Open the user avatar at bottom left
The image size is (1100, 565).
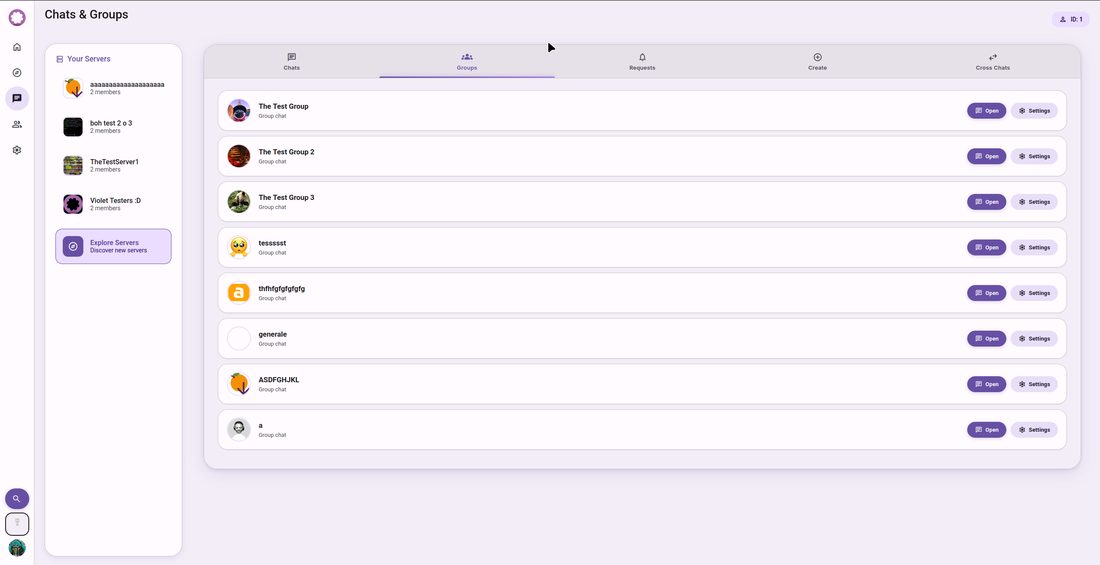[17, 548]
